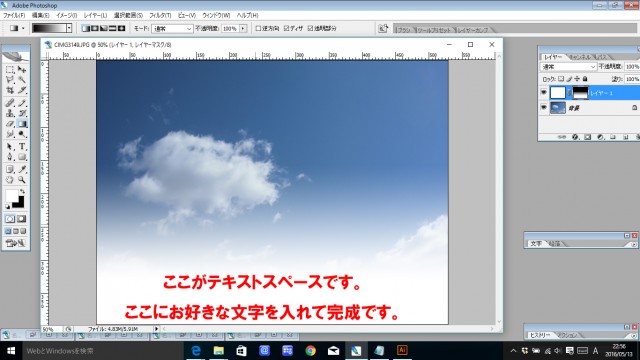Viewport: 640px width, 360px height.
Task: Open the opacity slider arrow in options bar
Action: coord(243,29)
